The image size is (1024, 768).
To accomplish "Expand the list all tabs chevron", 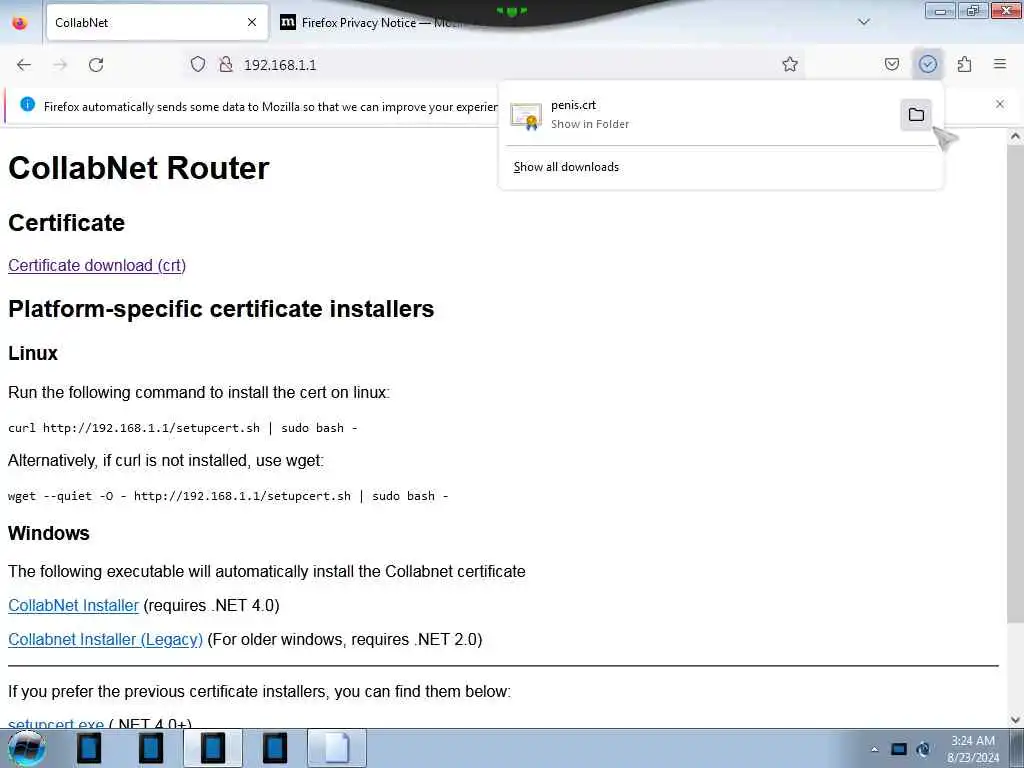I will coord(863,22).
